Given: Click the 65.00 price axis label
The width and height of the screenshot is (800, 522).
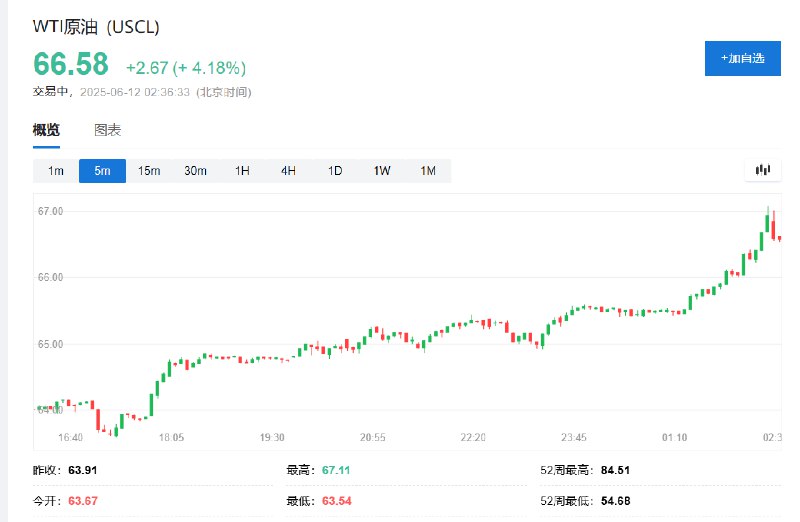Looking at the screenshot, I should [51, 344].
